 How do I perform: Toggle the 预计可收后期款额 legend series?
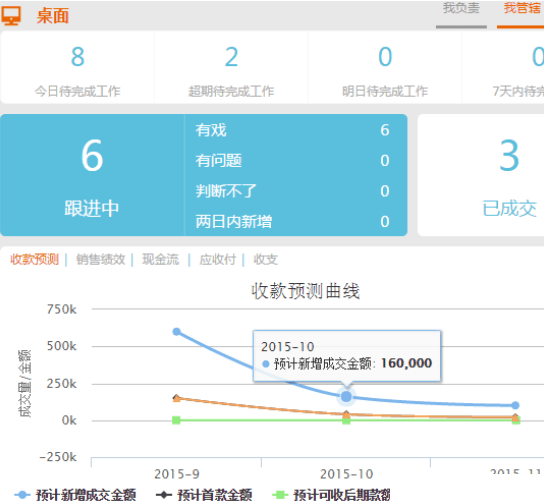(x=331, y=494)
